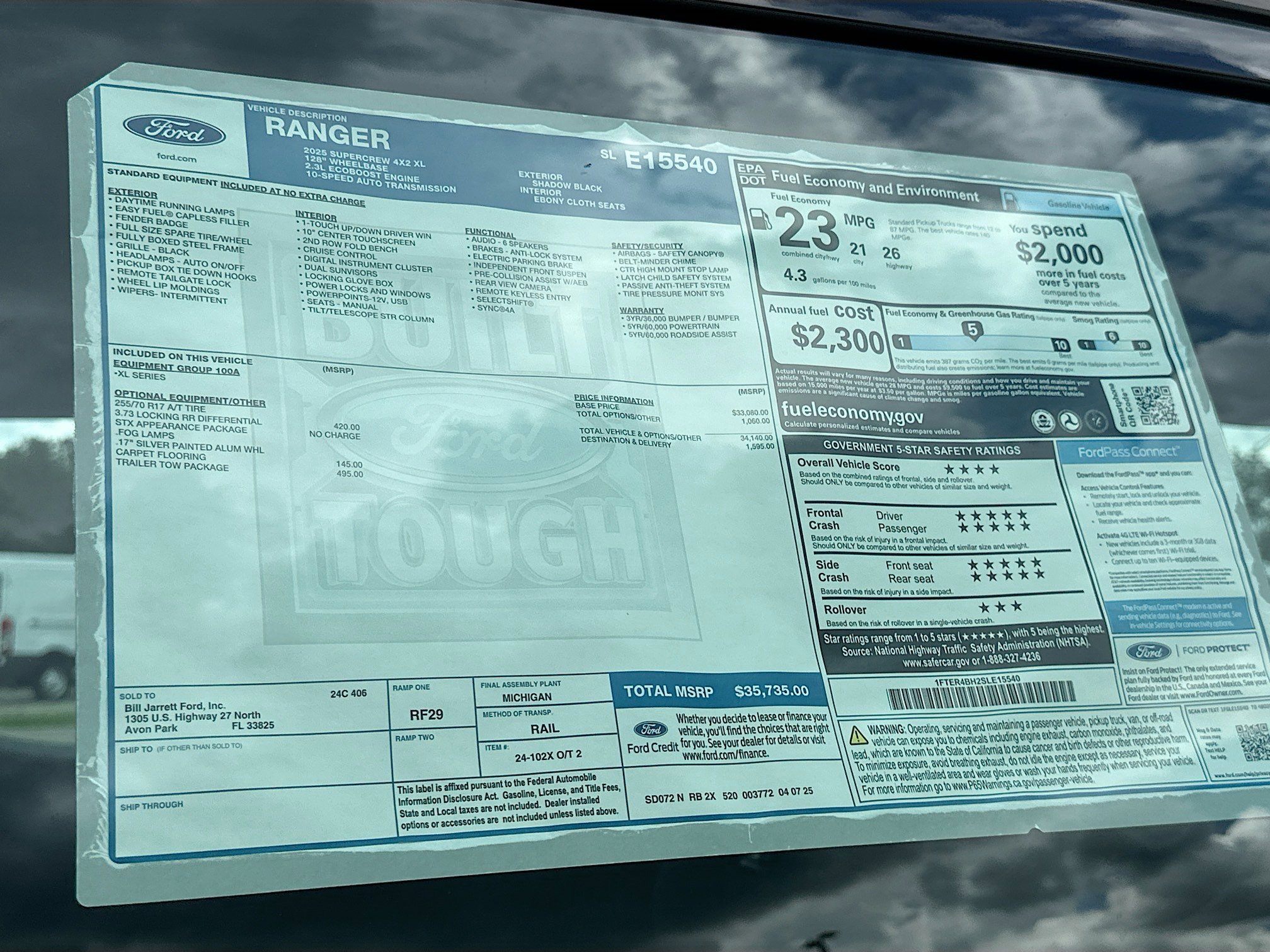Click the Overall Vehicle Score stars

point(971,469)
